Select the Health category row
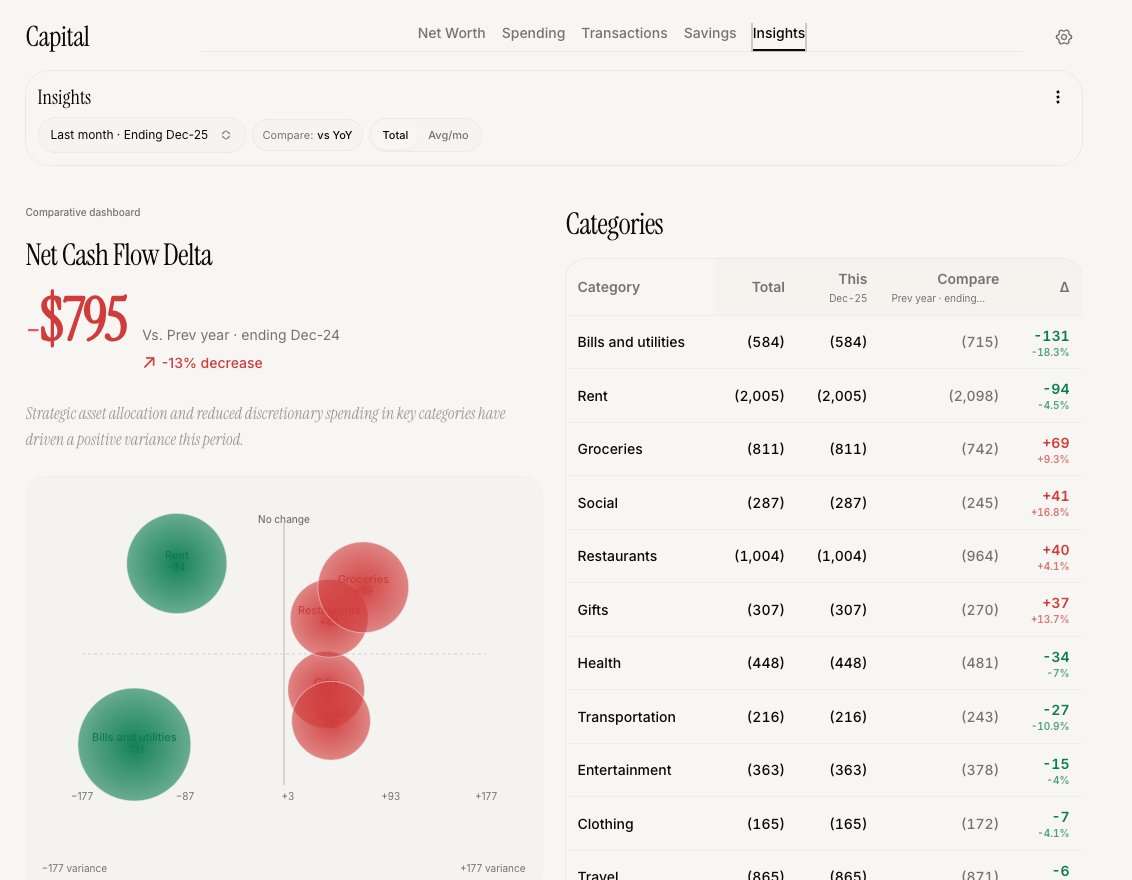 pyautogui.click(x=824, y=663)
